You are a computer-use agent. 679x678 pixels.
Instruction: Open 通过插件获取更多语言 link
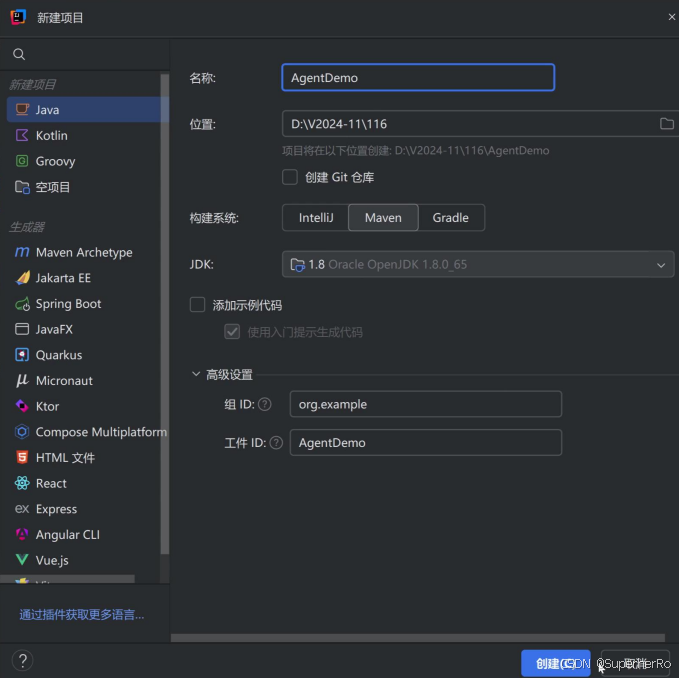[81, 614]
